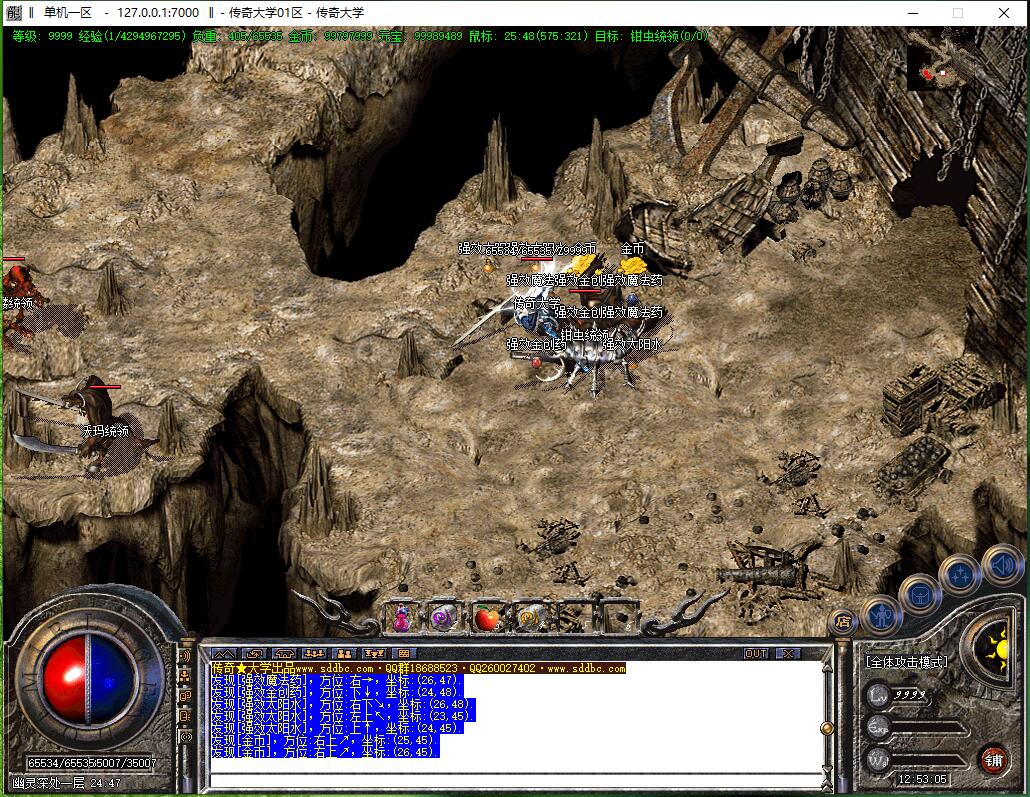
Task: Click the 强效太阳水 item label
Action: (631, 344)
